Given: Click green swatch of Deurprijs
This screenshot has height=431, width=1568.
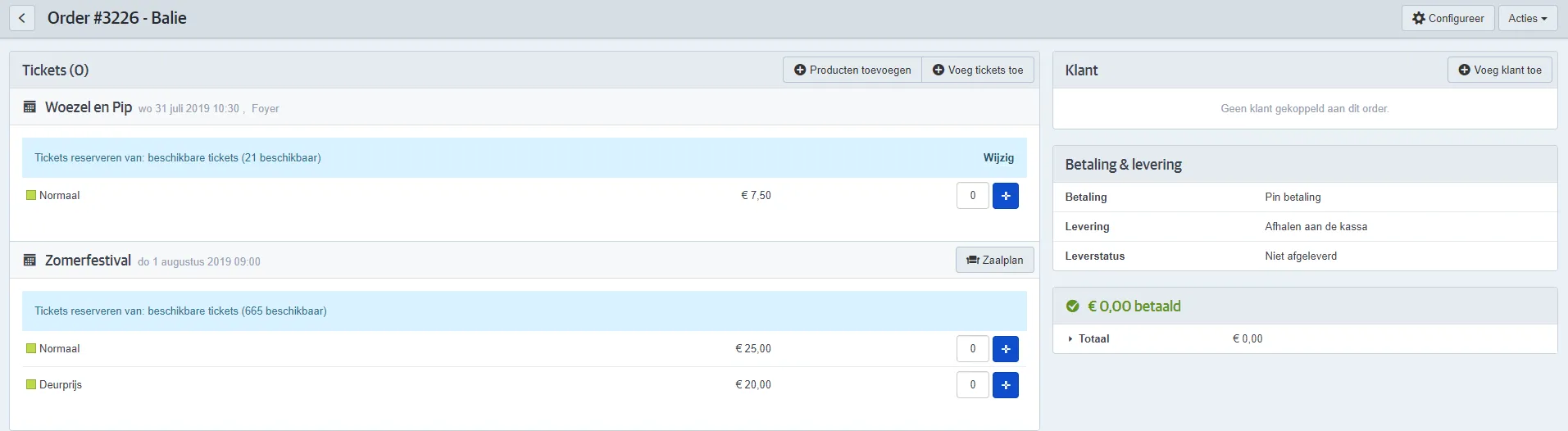Looking at the screenshot, I should pyautogui.click(x=31, y=384).
